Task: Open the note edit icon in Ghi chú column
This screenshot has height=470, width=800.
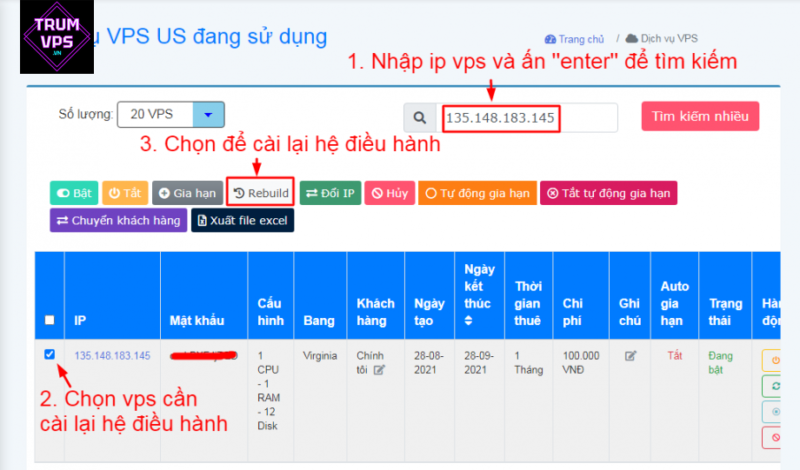Action: 630,355
